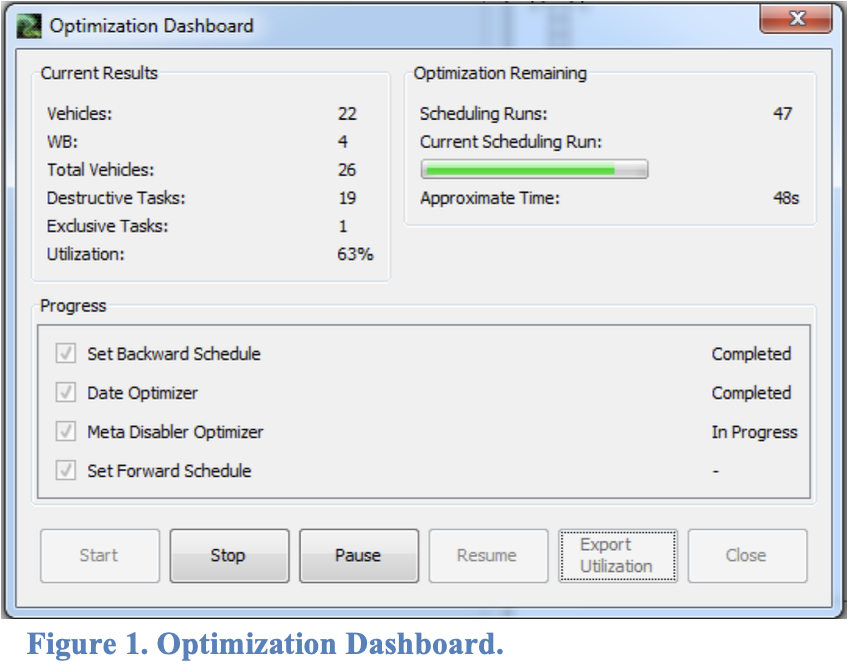Screen dimensions: 850x672
Task: Click the Completed status beside Date Optimizer
Action: pyautogui.click(x=751, y=393)
